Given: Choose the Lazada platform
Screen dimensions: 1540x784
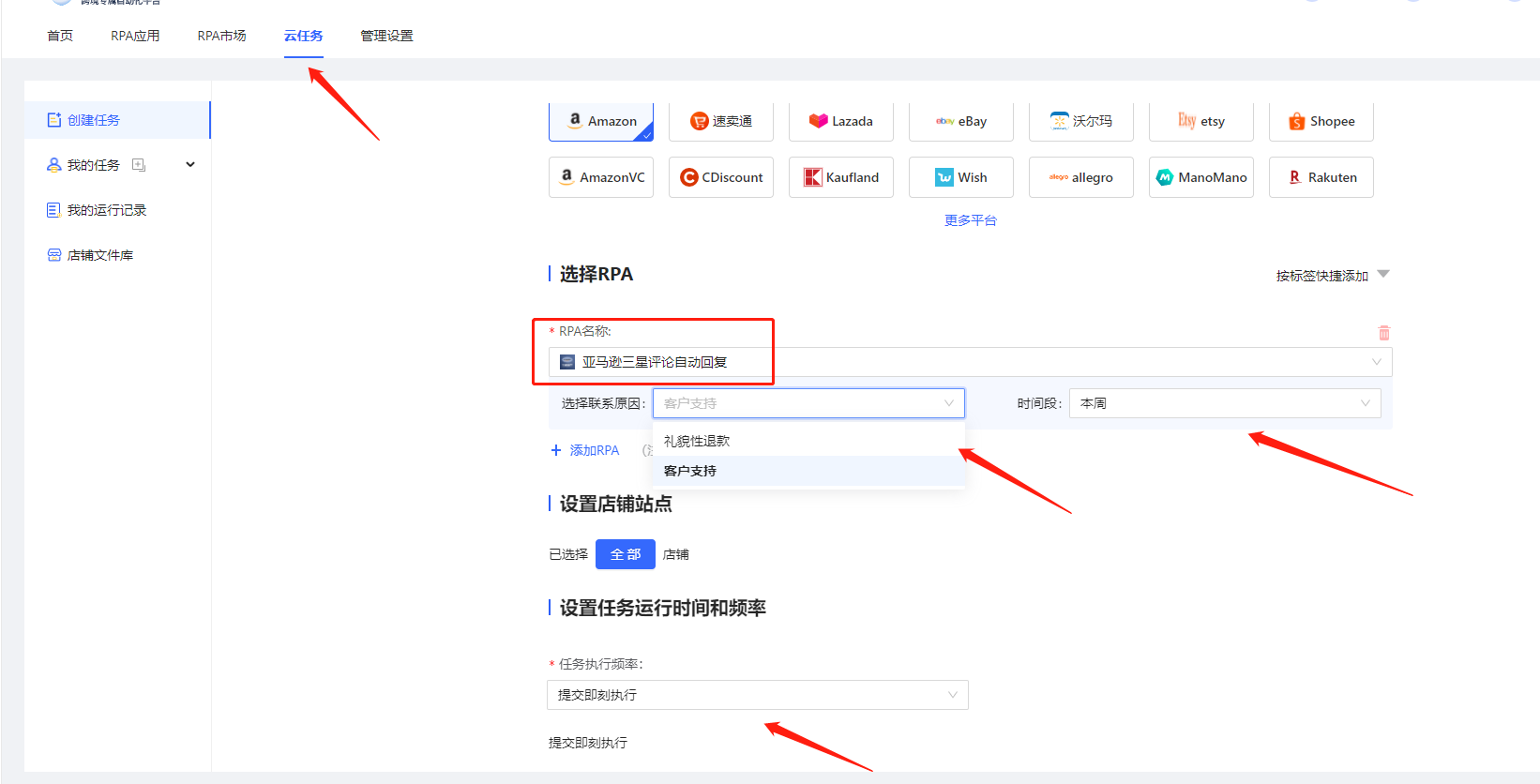Looking at the screenshot, I should [x=841, y=121].
